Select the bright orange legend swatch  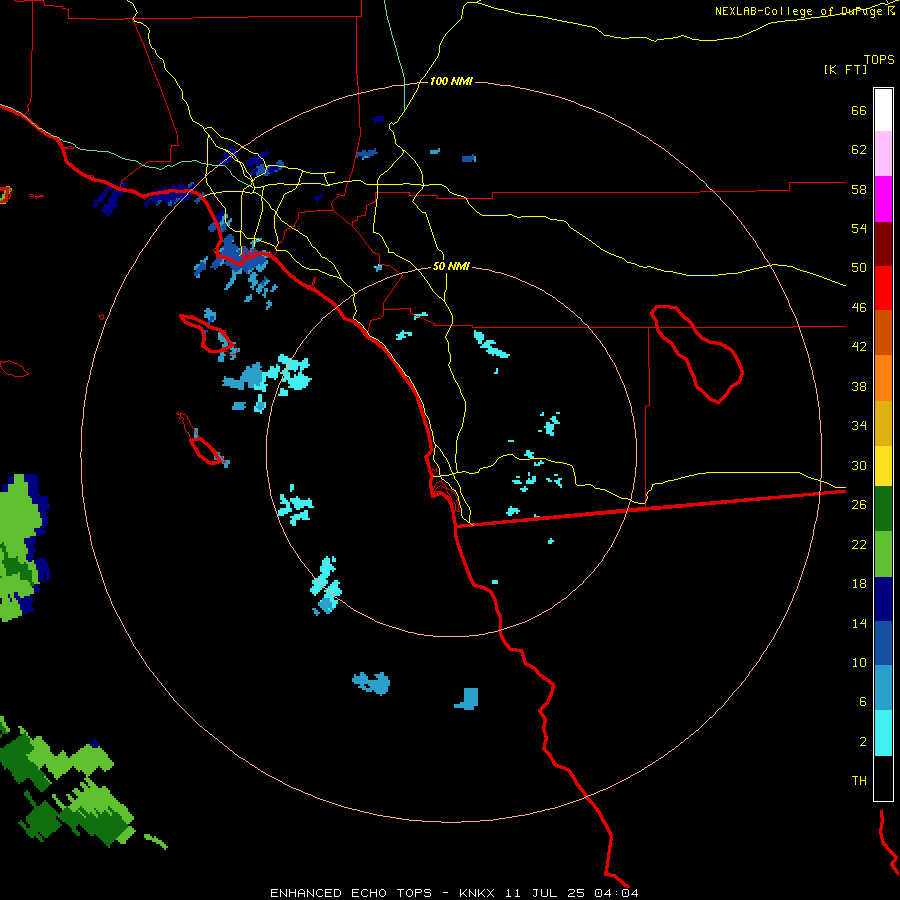(883, 378)
